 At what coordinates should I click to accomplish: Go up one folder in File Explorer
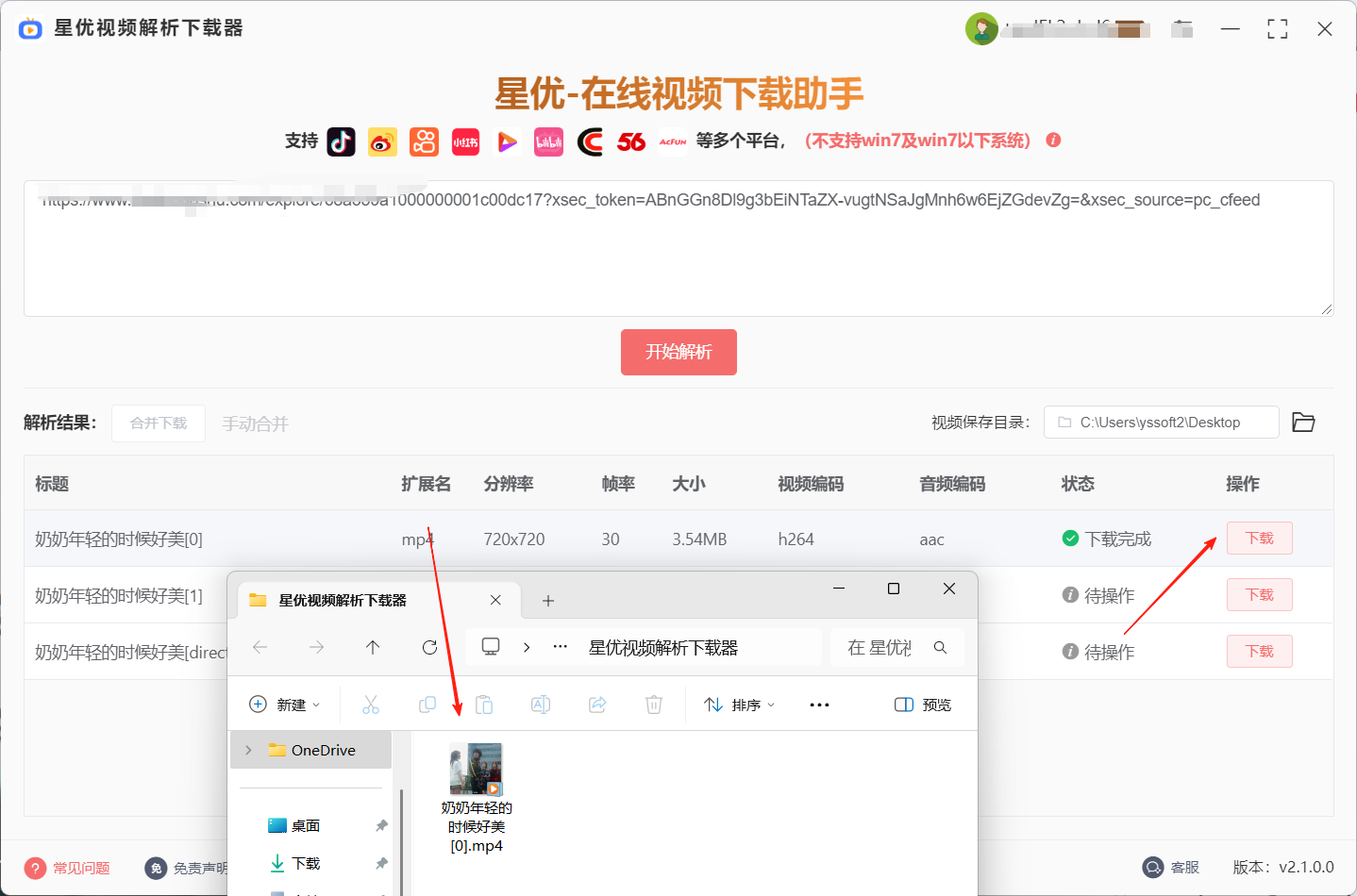click(373, 647)
